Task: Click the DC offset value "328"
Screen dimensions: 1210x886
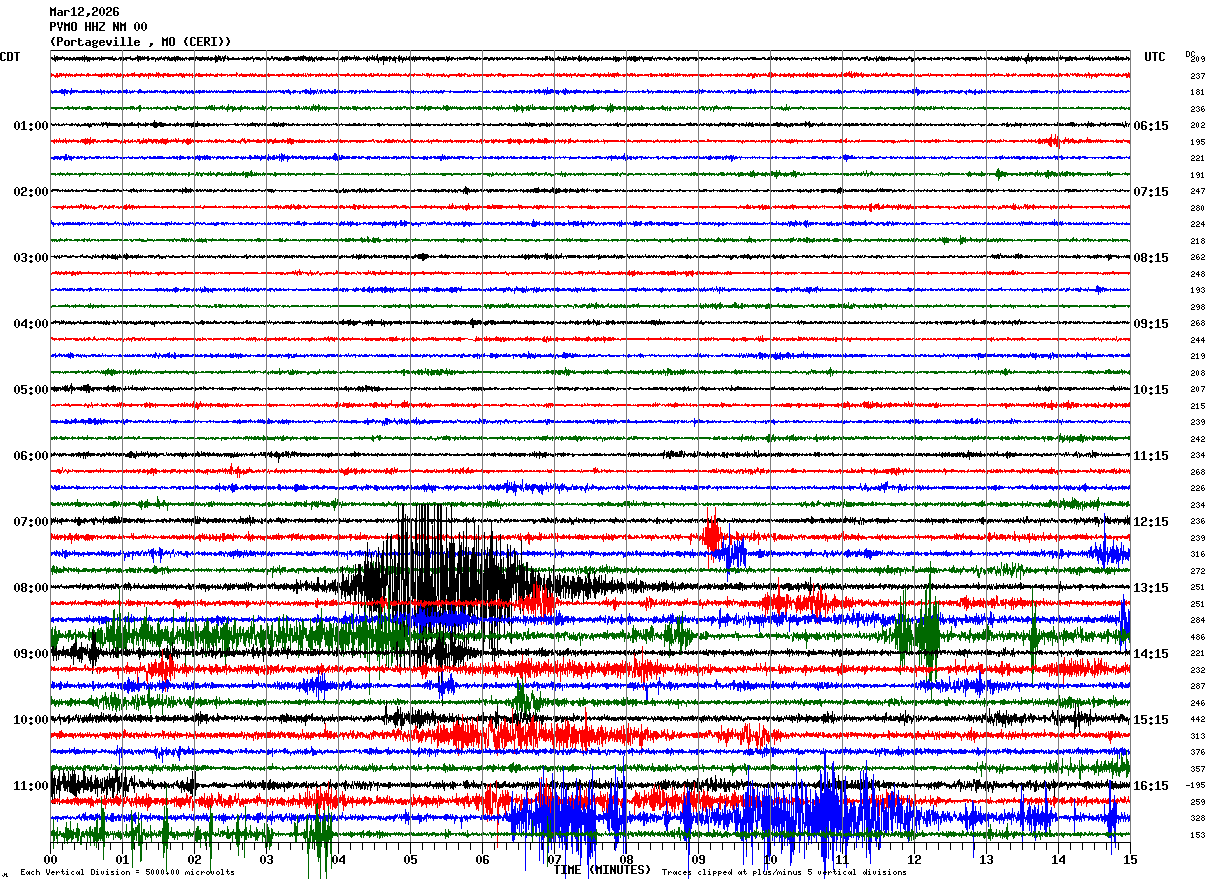Action: 1197,819
